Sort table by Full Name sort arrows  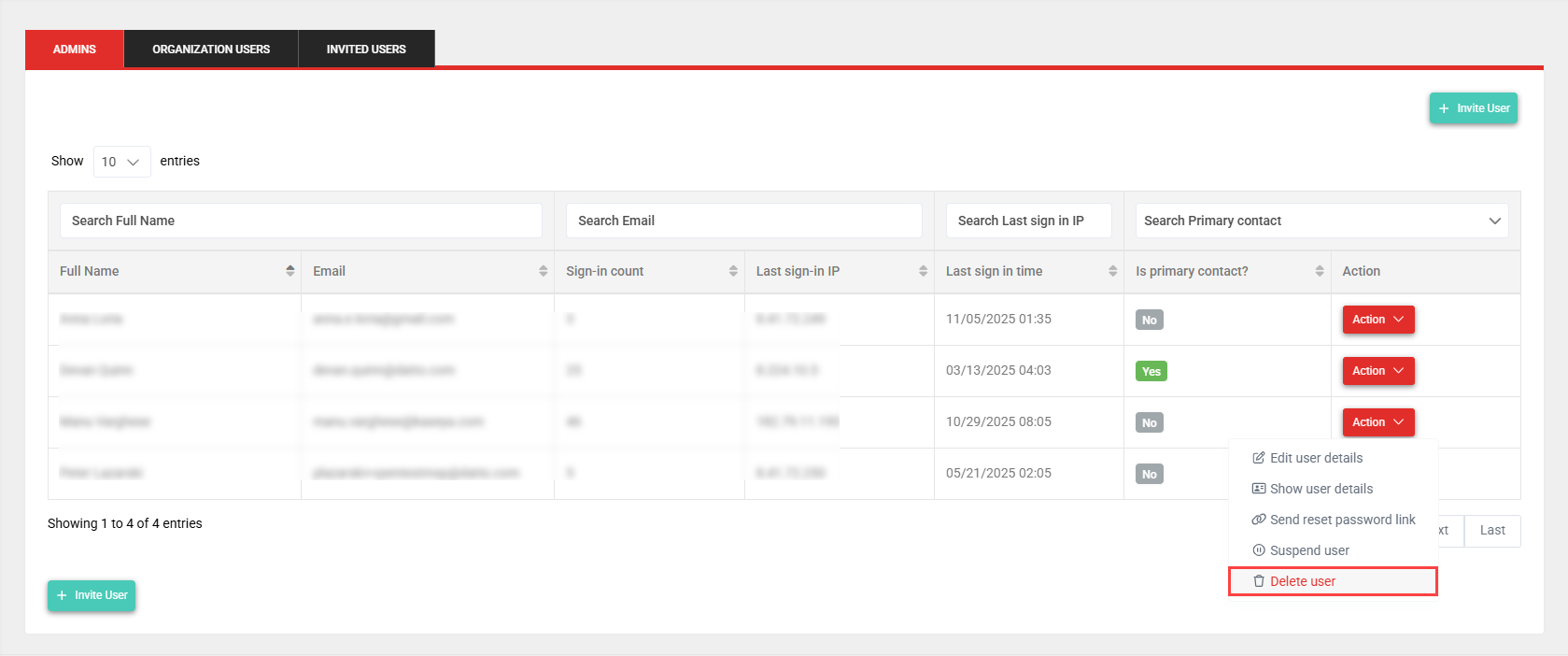(x=290, y=271)
